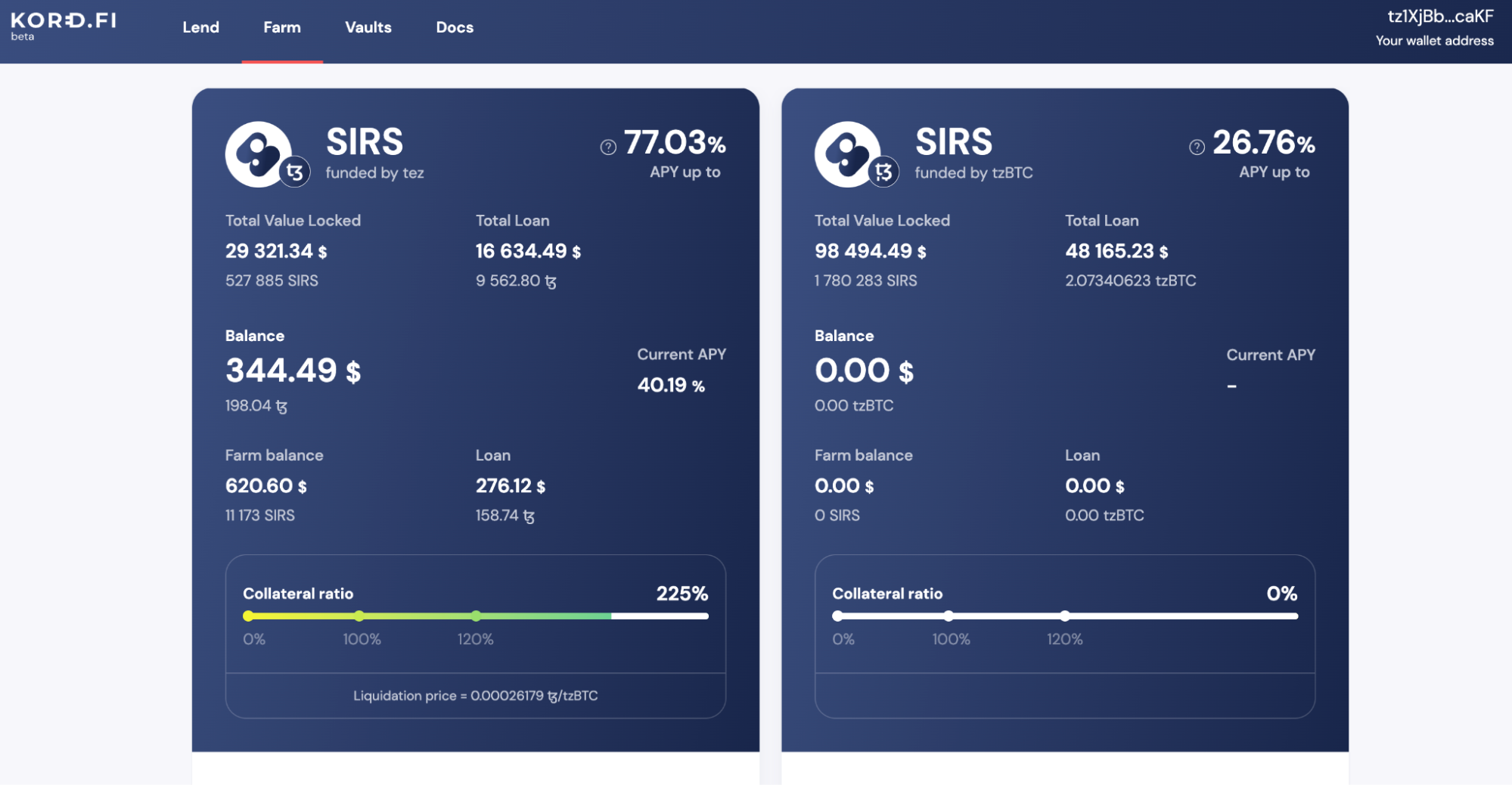Select the Farm tab
Viewport: 1512px width, 785px height.
(282, 27)
